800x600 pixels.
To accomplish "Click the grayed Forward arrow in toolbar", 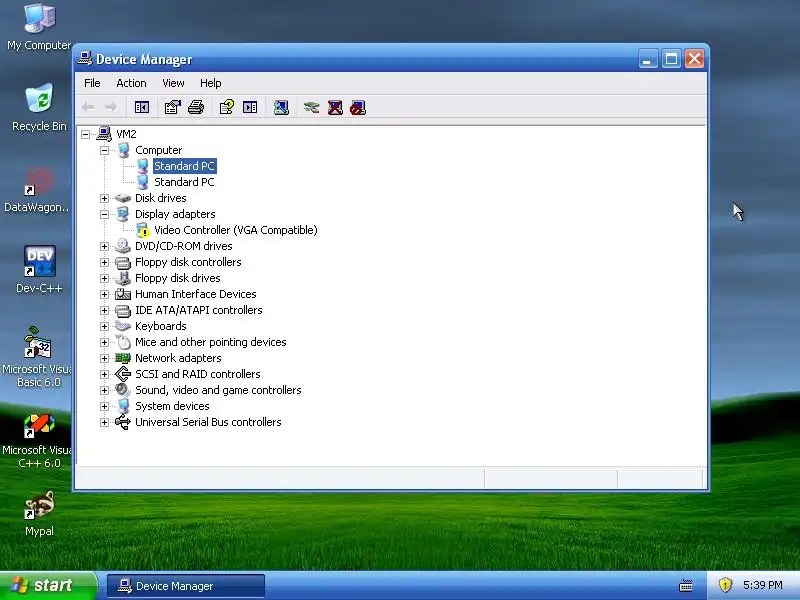I will 111,107.
